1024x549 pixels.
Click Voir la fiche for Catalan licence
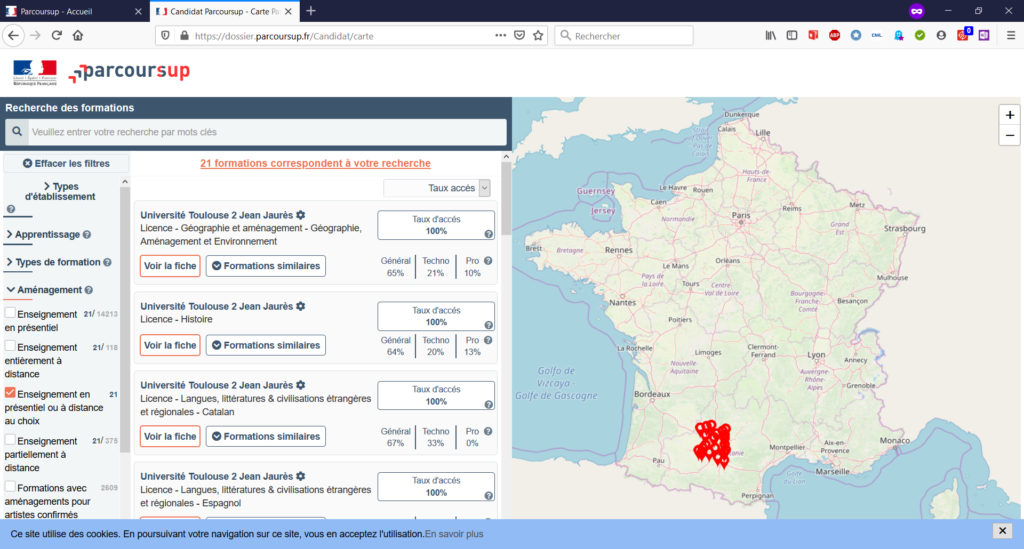(x=170, y=436)
